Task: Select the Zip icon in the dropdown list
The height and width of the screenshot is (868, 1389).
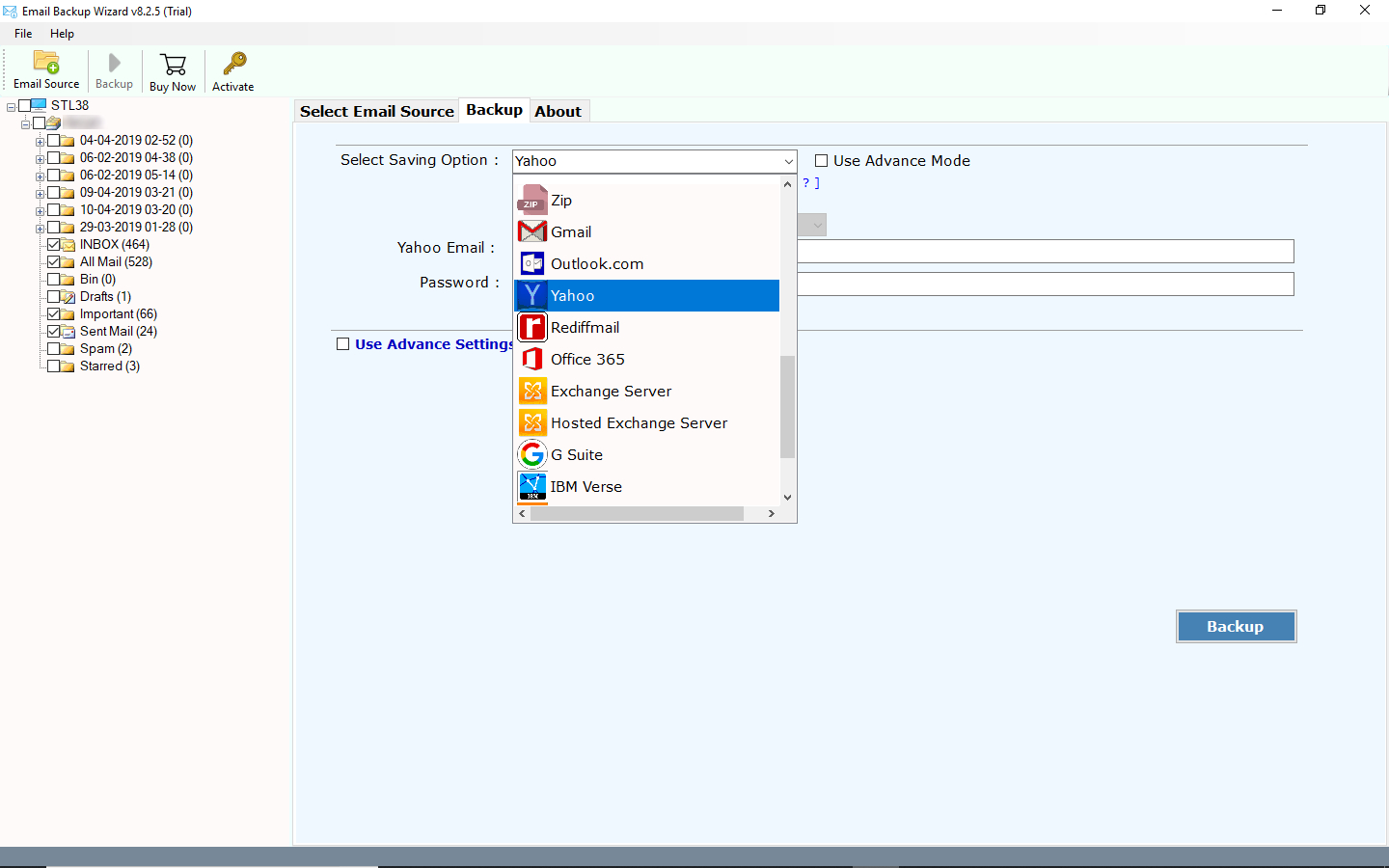Action: (x=532, y=200)
